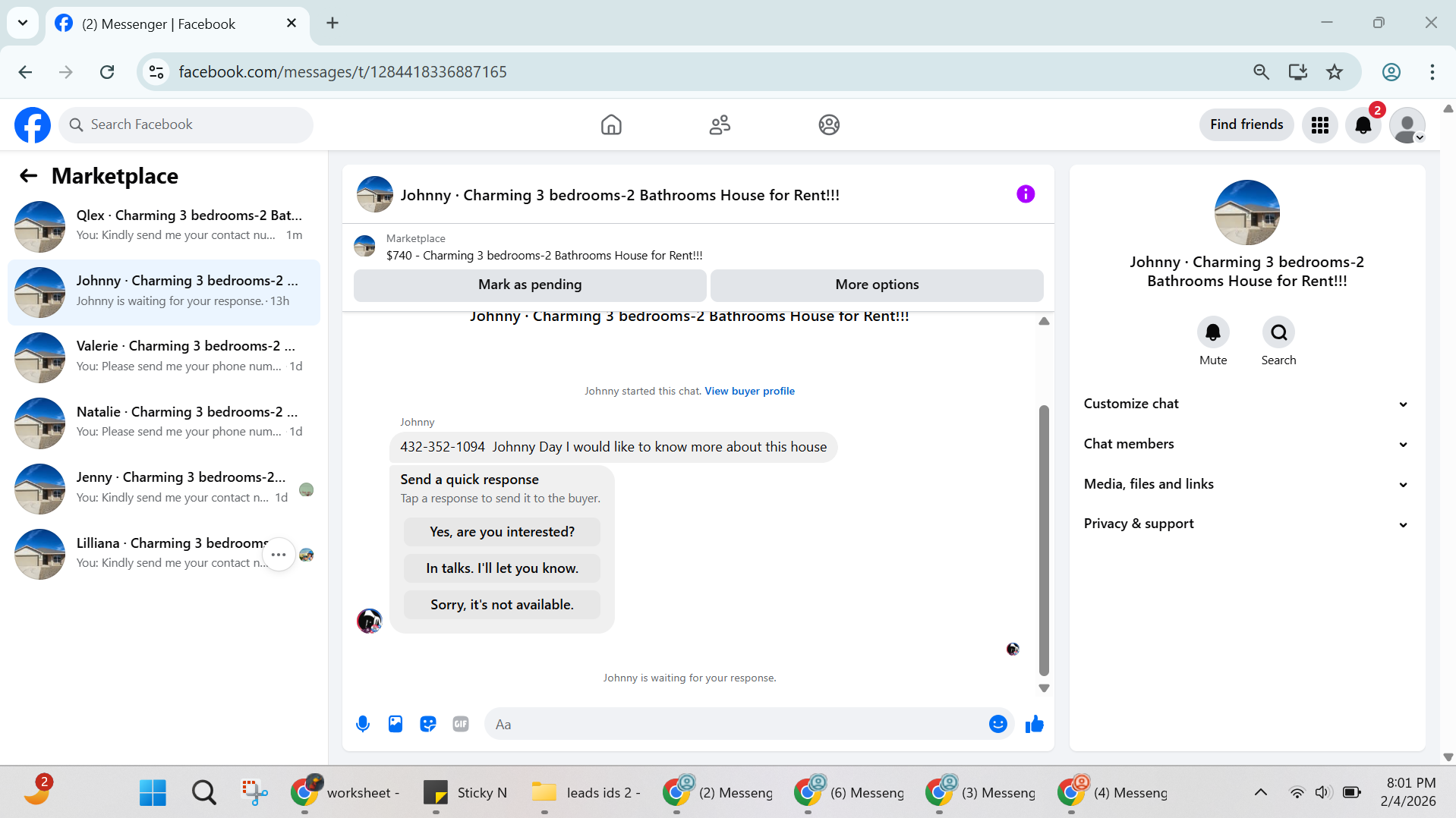Go back from Marketplace using the arrow
This screenshot has width=1456, height=818.
click(28, 176)
